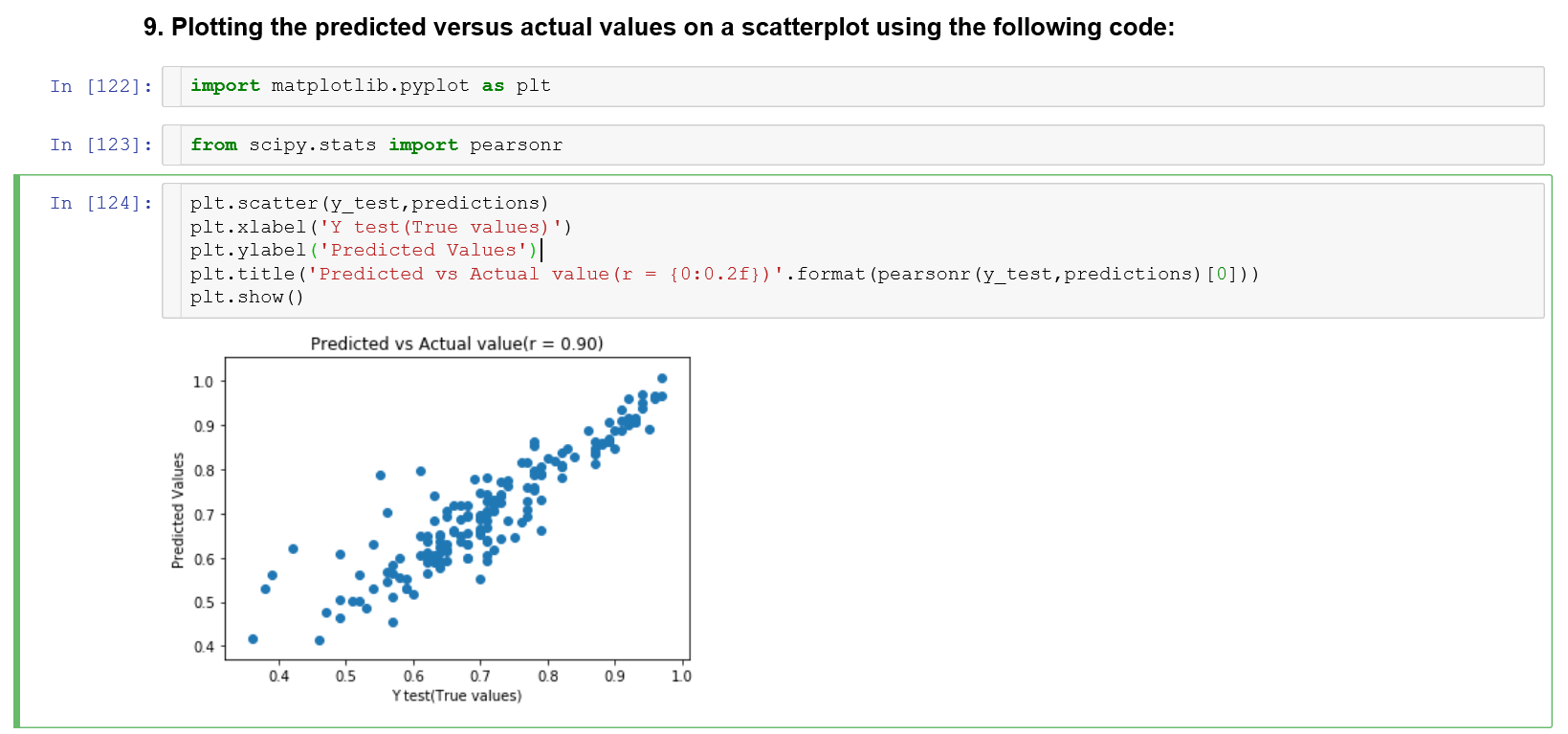Click the green selected-cell left border

[16, 451]
